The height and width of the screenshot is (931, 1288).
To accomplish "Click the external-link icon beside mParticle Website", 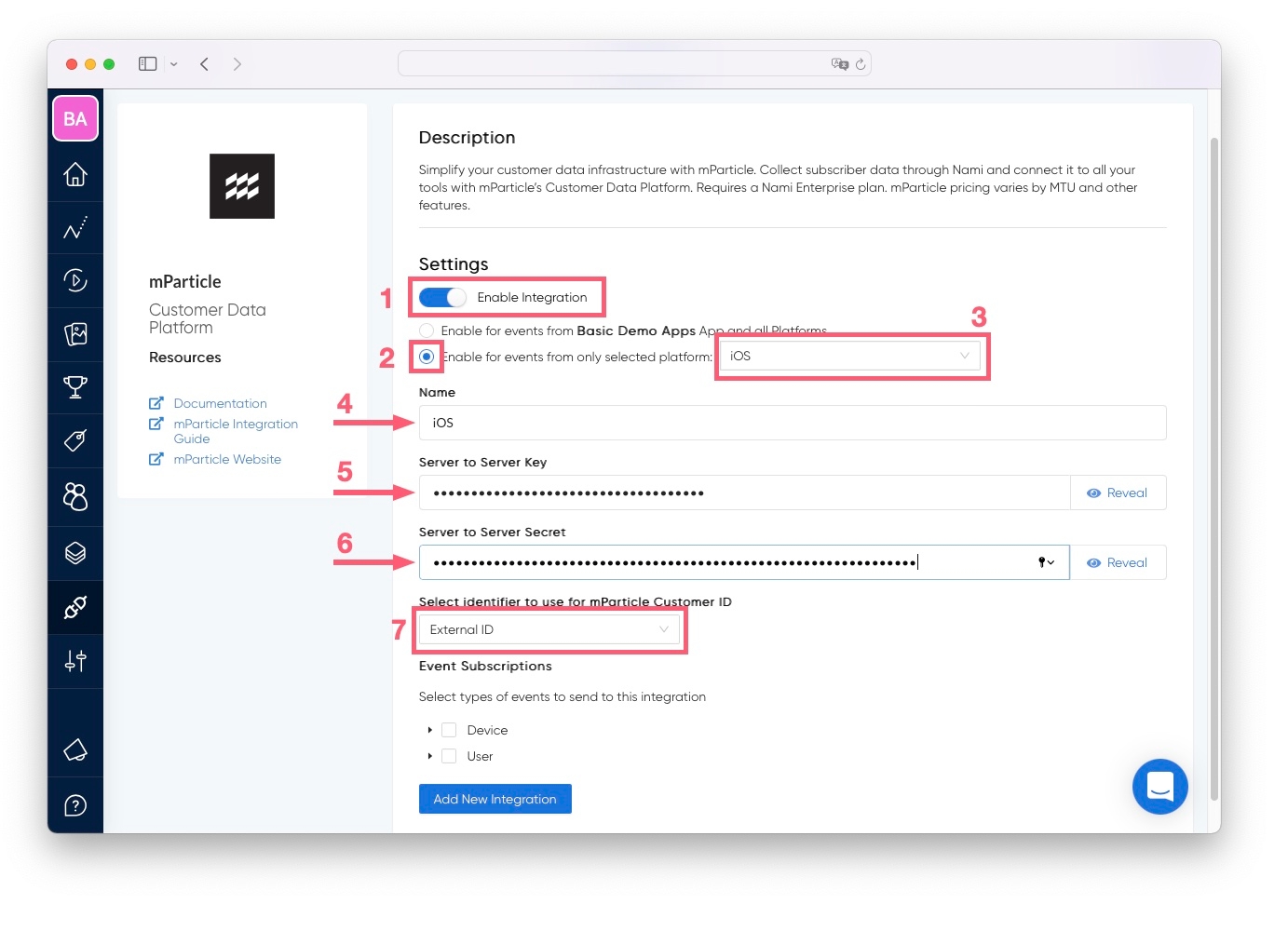I will click(156, 459).
